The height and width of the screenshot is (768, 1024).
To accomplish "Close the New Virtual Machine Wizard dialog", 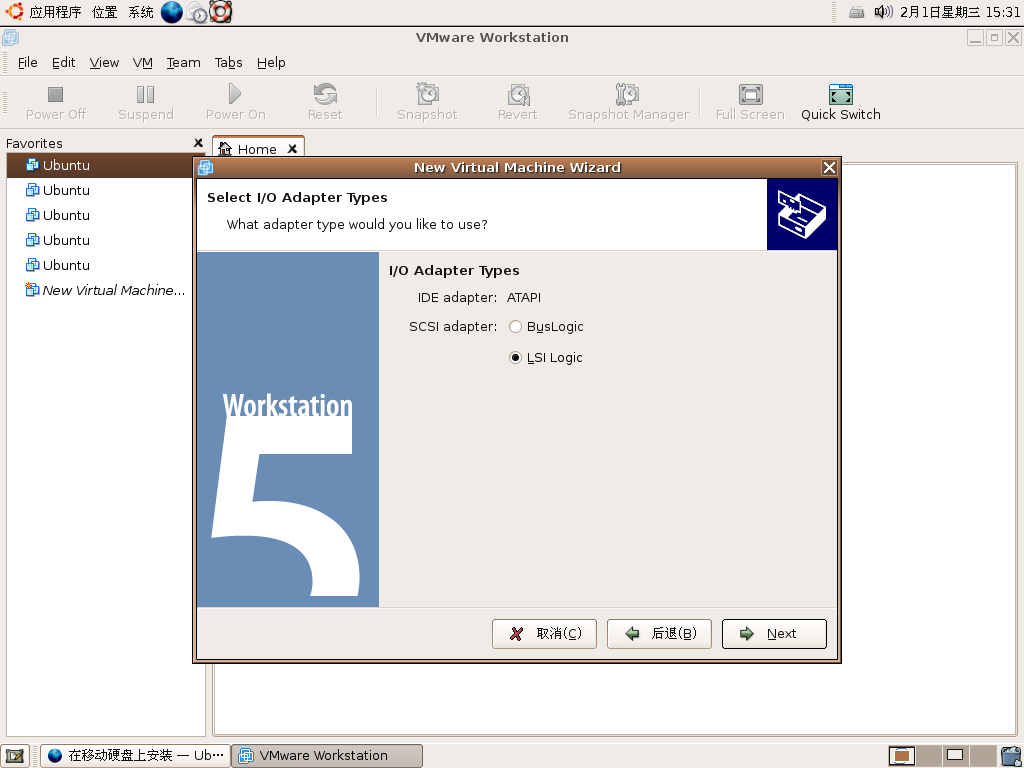I will coord(829,168).
